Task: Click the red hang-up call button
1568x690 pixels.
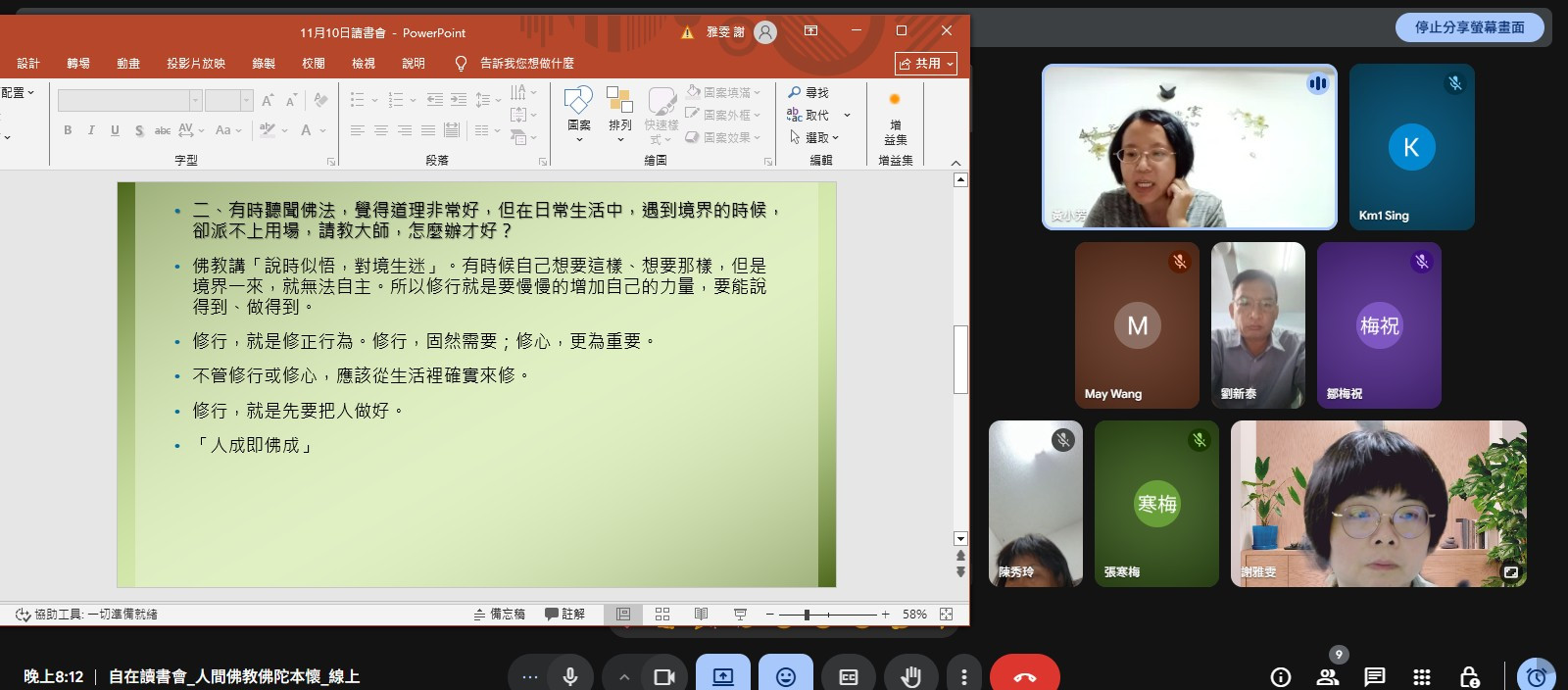Action: tap(1024, 676)
